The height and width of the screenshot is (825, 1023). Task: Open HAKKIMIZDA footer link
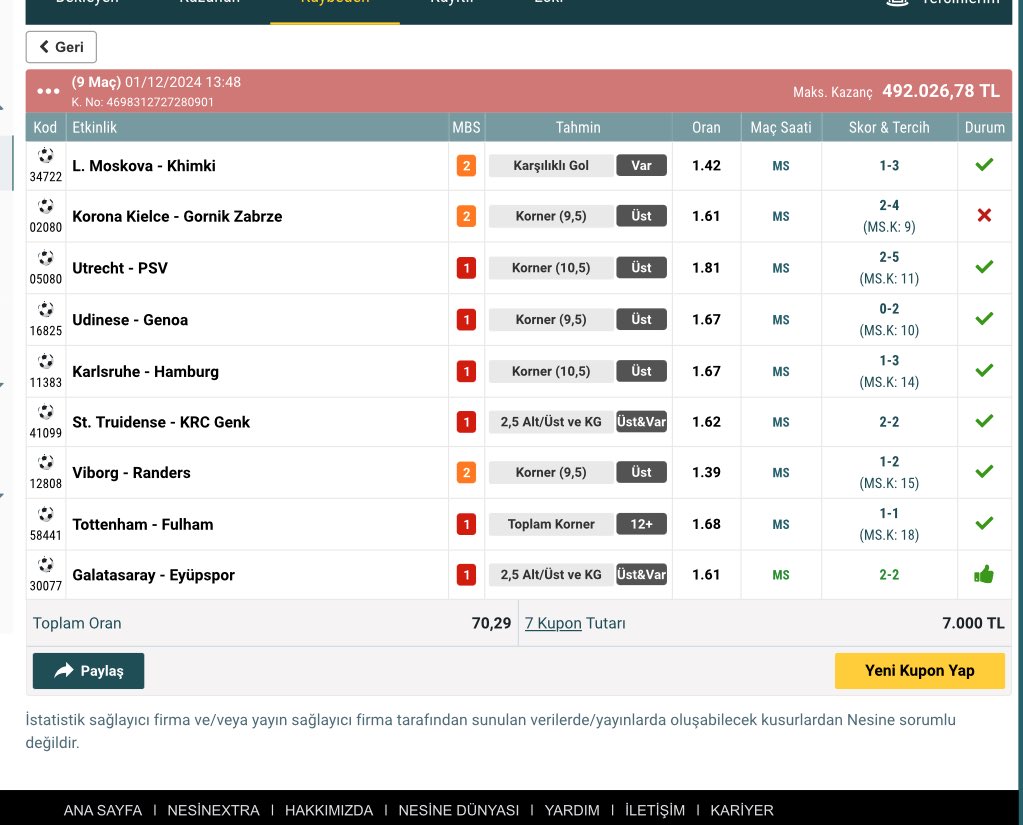[329, 810]
